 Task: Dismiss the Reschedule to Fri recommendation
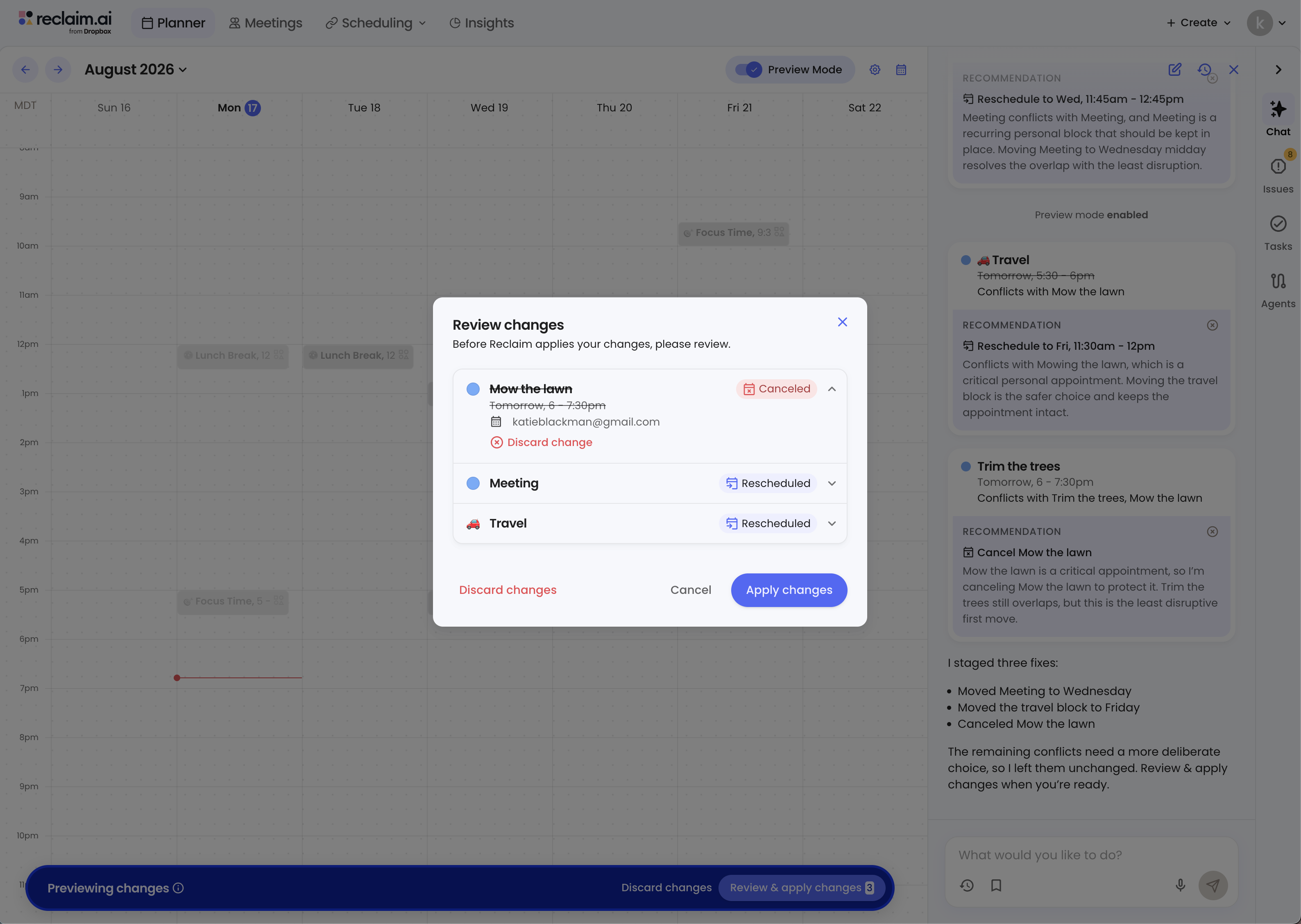point(1212,326)
